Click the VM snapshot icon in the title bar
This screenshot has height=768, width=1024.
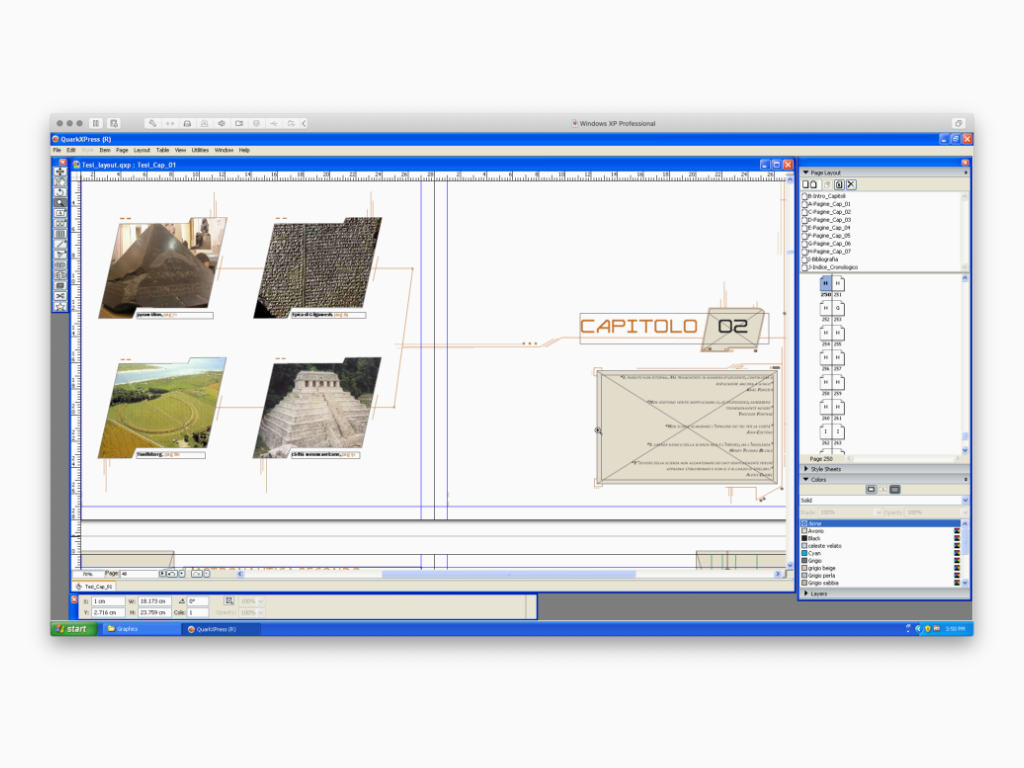pos(114,123)
